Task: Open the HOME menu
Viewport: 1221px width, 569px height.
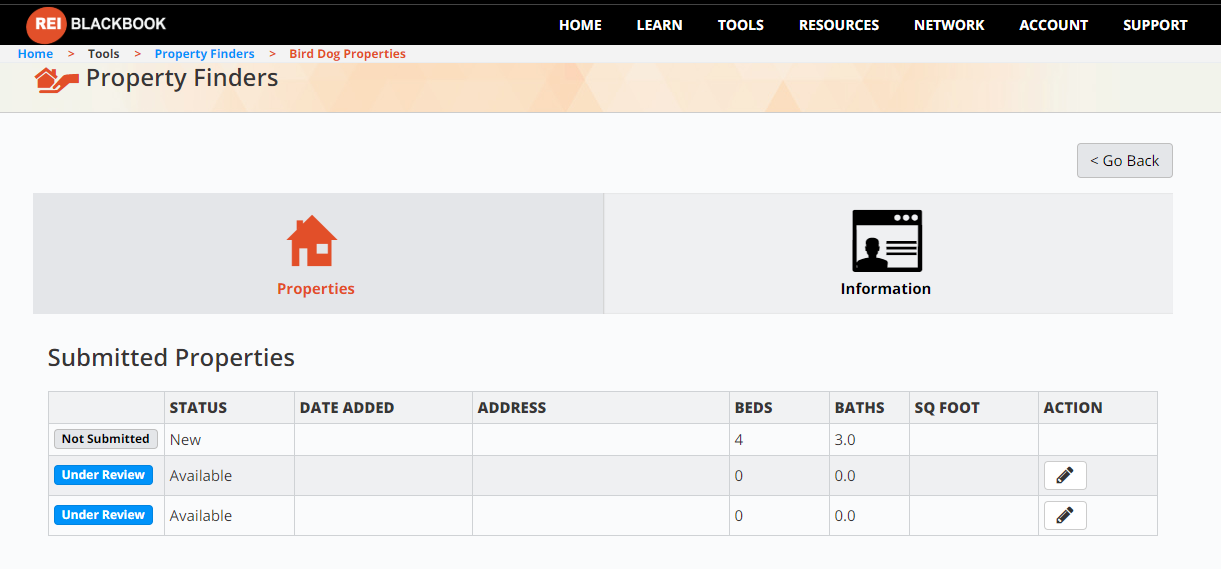Action: (x=580, y=25)
